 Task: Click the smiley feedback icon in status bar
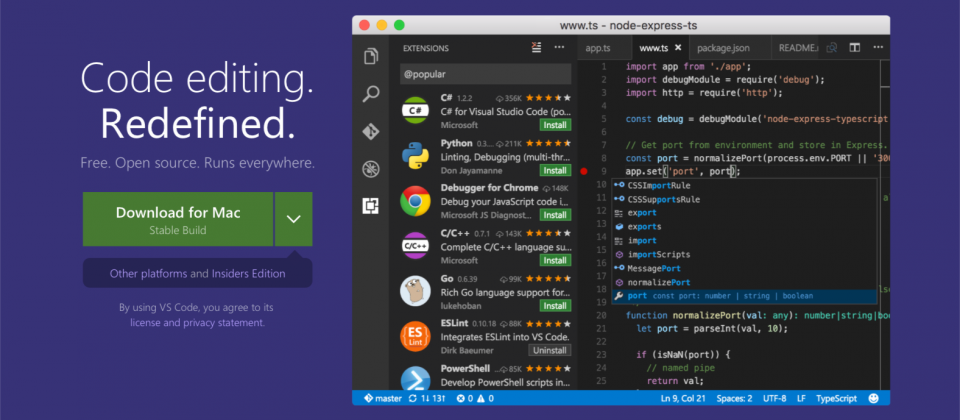coord(874,398)
